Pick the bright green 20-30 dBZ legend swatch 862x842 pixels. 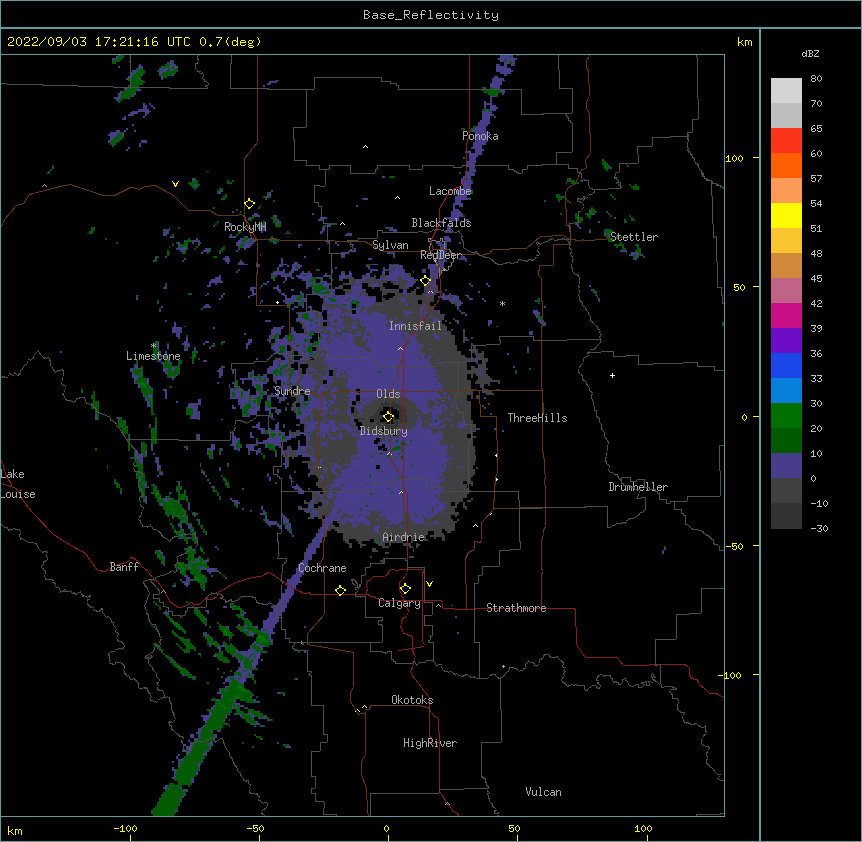tap(786, 416)
